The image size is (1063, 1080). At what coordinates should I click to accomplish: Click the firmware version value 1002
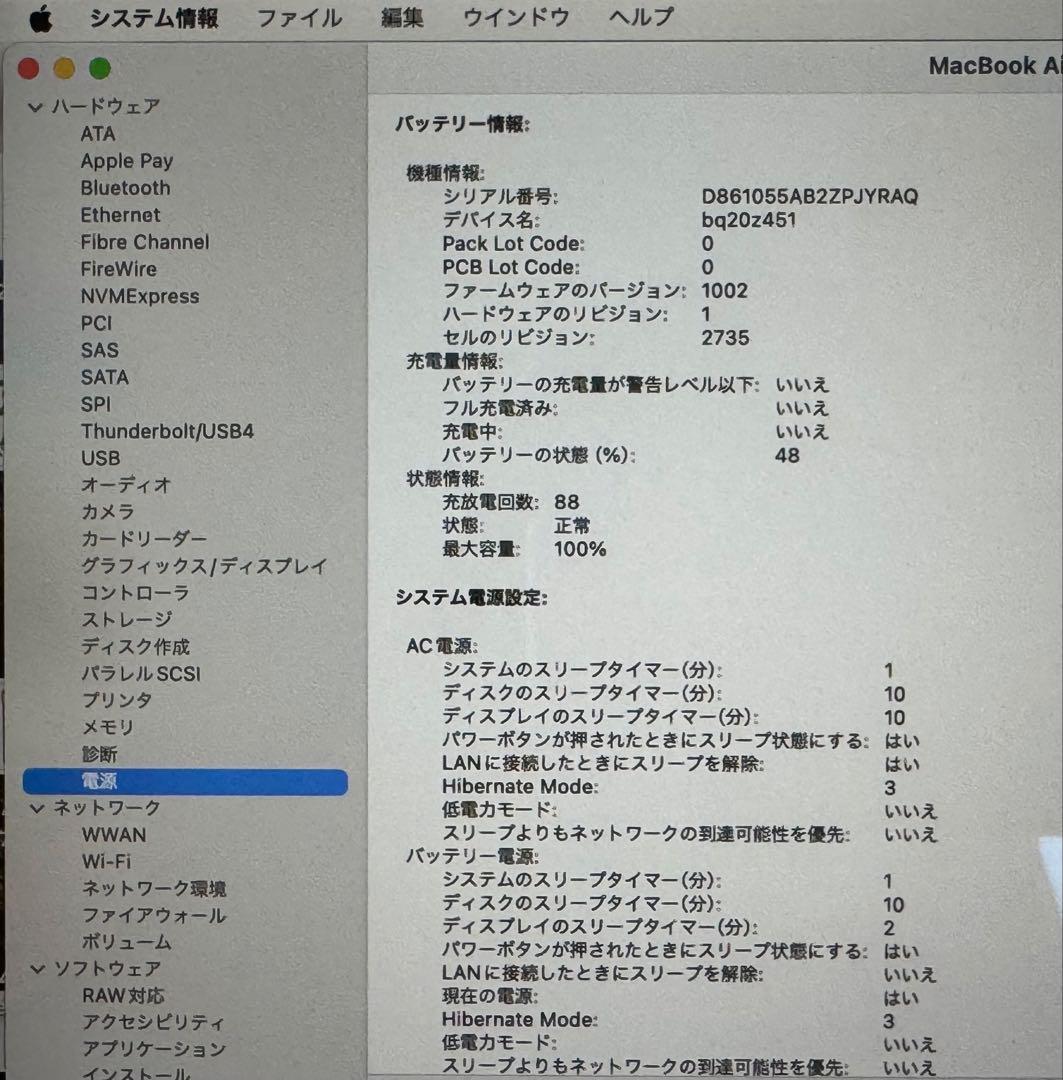(725, 291)
